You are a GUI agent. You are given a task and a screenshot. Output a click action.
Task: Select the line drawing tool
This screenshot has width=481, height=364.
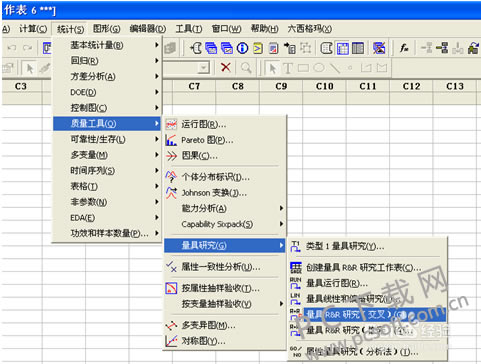335,68
